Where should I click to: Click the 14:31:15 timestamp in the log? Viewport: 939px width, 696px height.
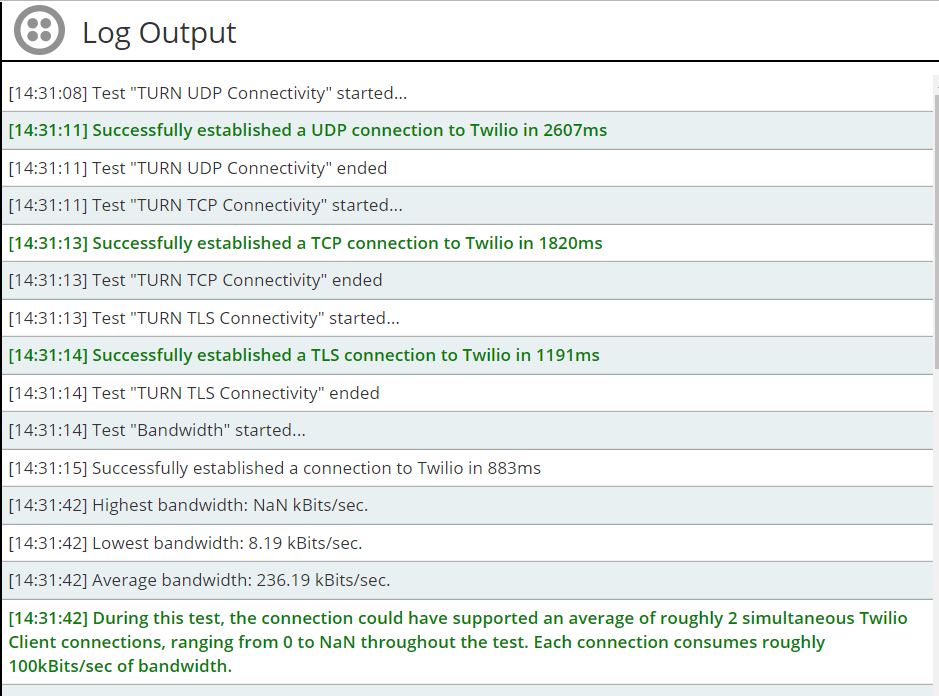[48, 468]
